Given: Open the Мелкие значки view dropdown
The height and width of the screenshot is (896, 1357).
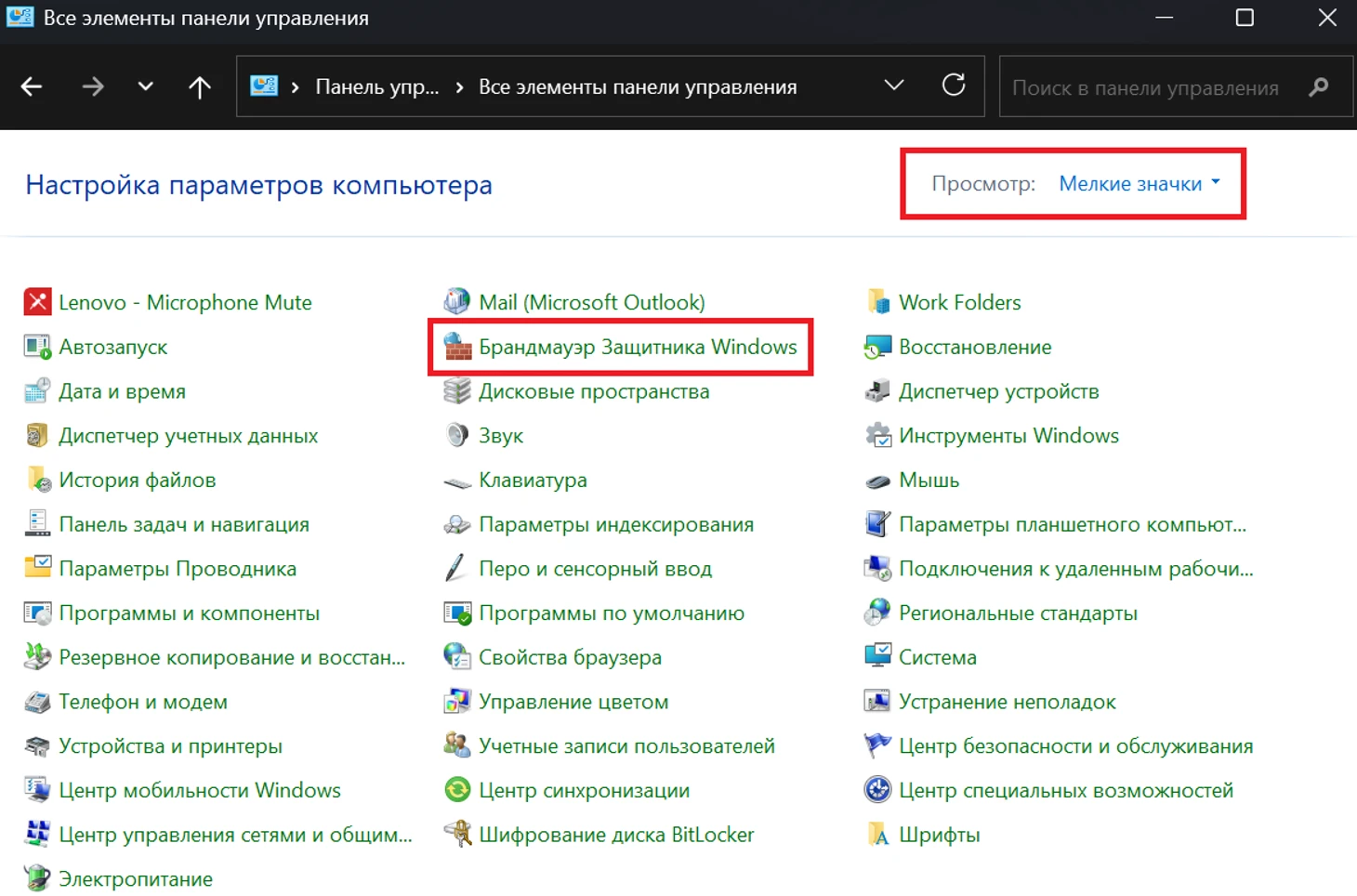Looking at the screenshot, I should [x=1139, y=184].
